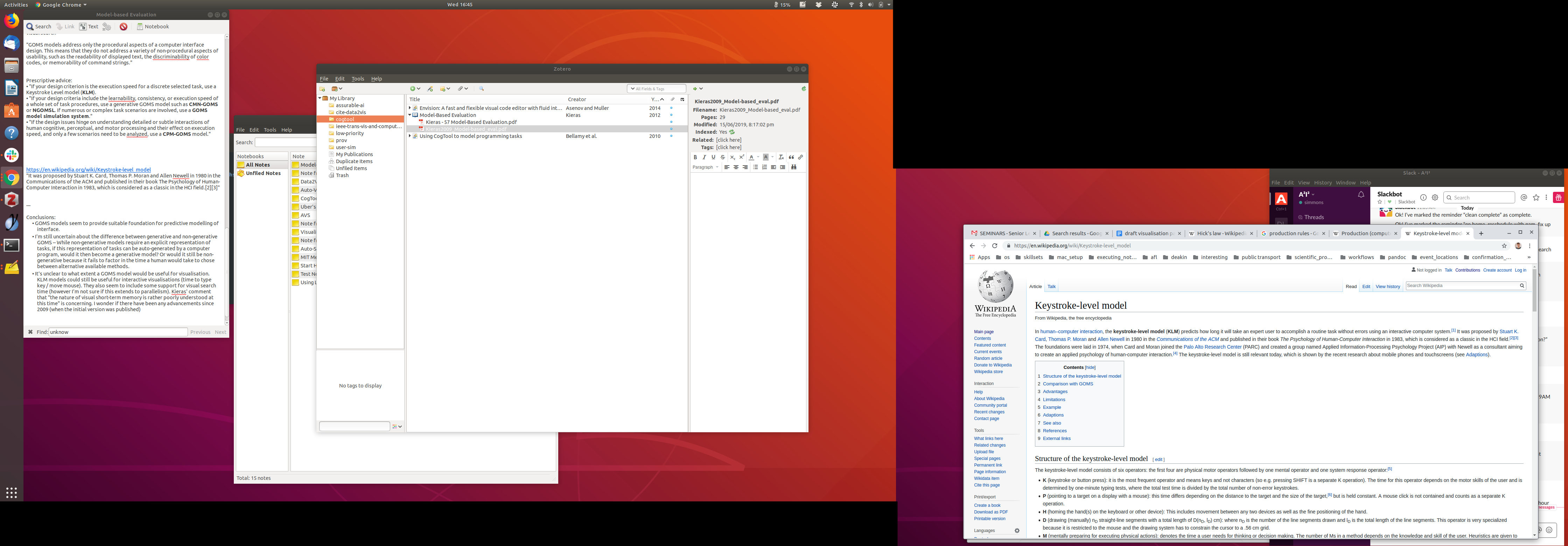The height and width of the screenshot is (546, 1568).
Task: Click the Insert link icon in note toolbar
Action: (800, 157)
